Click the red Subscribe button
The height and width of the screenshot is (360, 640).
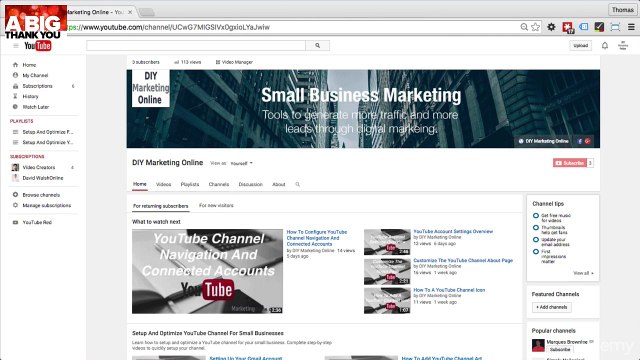tap(570, 163)
